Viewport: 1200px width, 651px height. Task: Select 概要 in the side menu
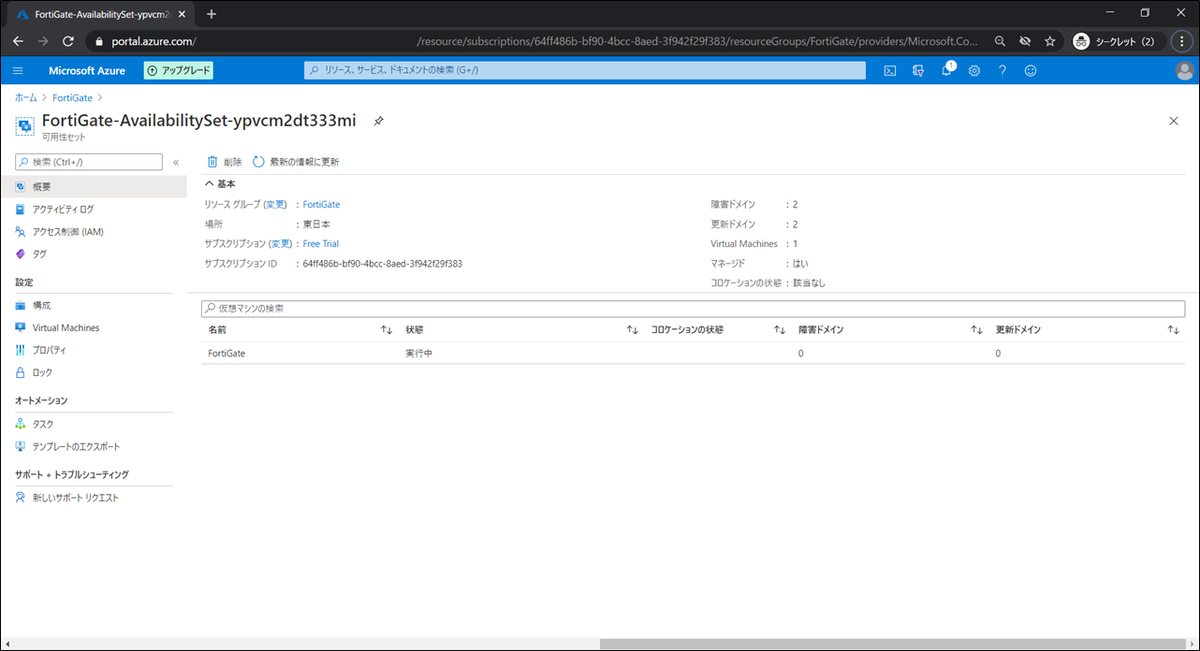(x=93, y=186)
